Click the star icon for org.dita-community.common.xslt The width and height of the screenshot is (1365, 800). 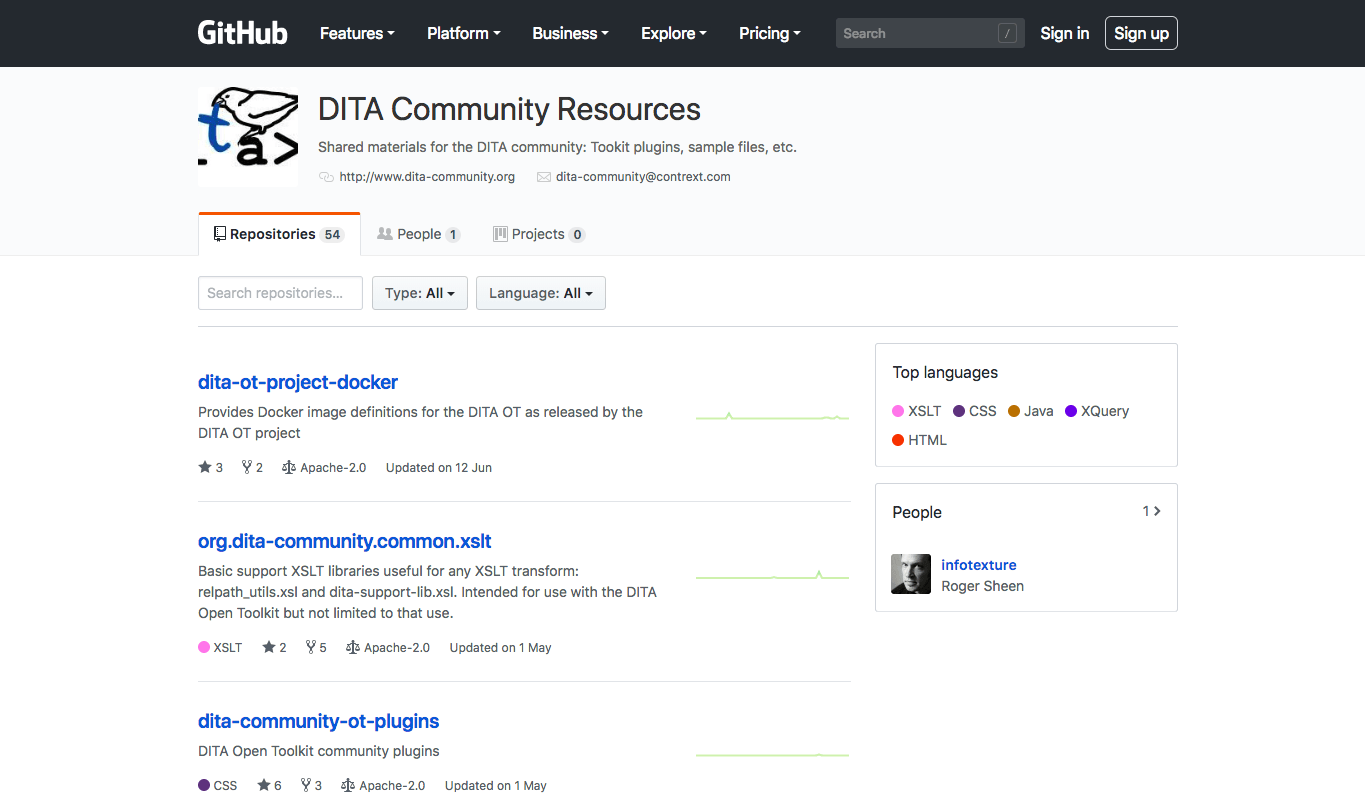coord(266,647)
